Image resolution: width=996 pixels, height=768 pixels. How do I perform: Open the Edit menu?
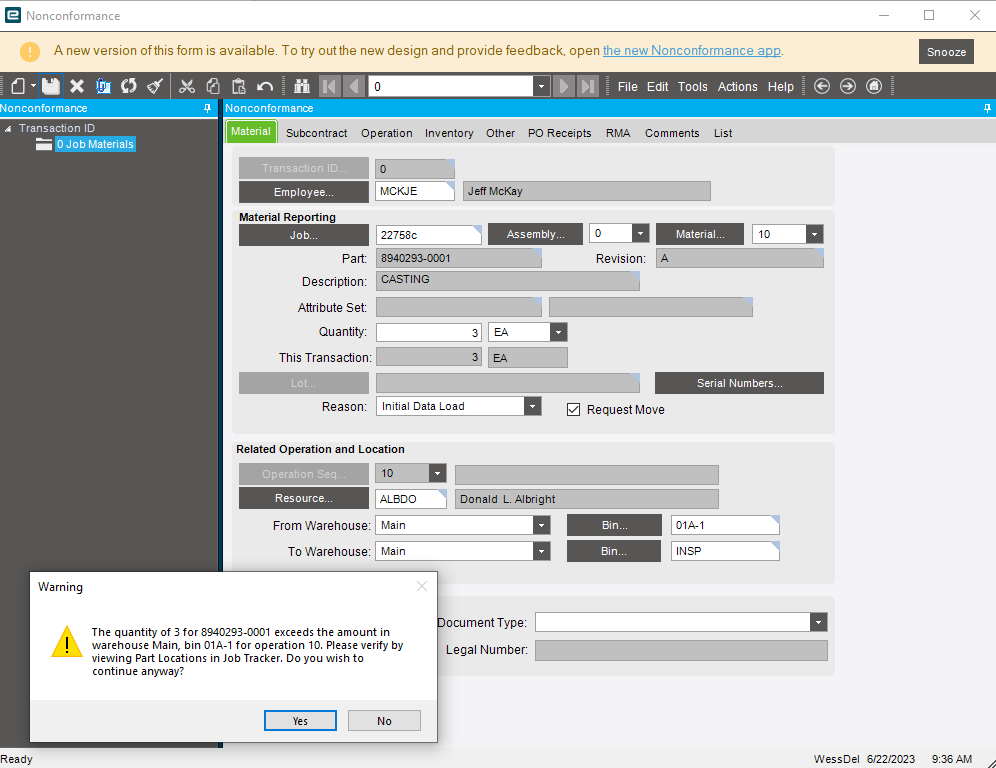657,86
